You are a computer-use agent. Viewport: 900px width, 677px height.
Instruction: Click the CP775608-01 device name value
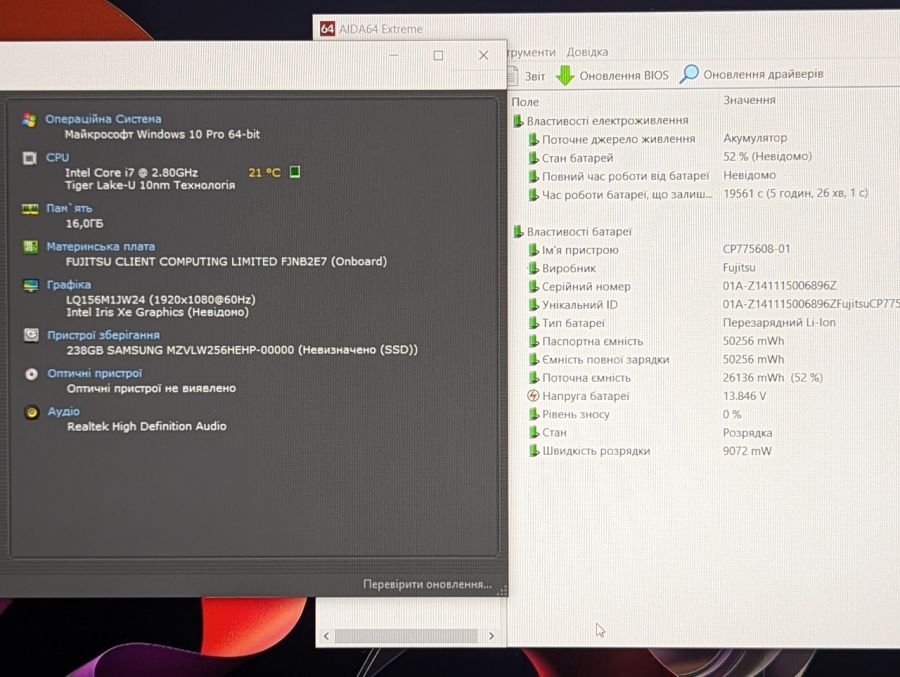pos(757,249)
